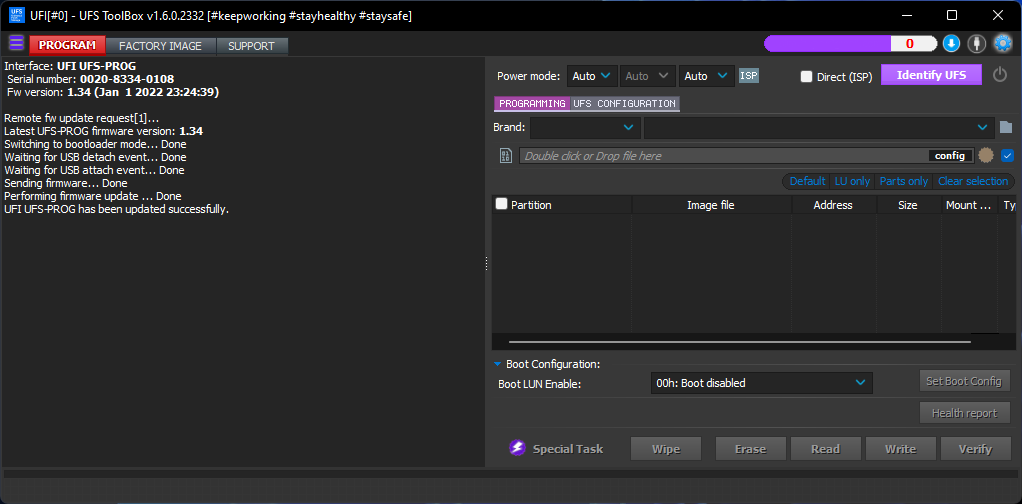Click the Health report button
The image size is (1022, 504).
click(x=964, y=413)
